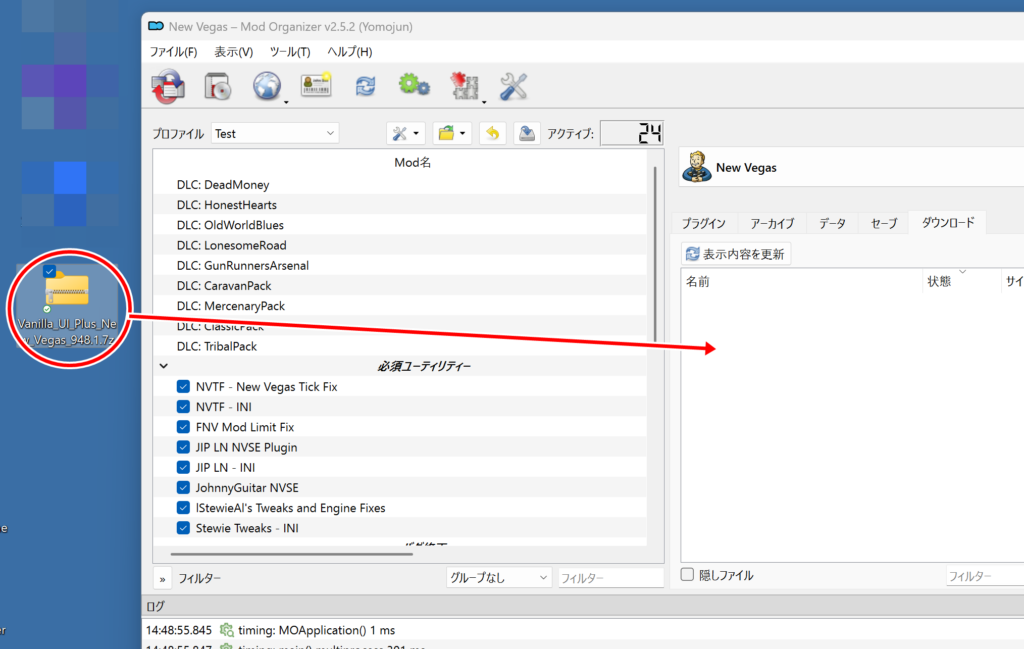Open executables via green gears icon
This screenshot has height=649, width=1024.
click(x=413, y=87)
